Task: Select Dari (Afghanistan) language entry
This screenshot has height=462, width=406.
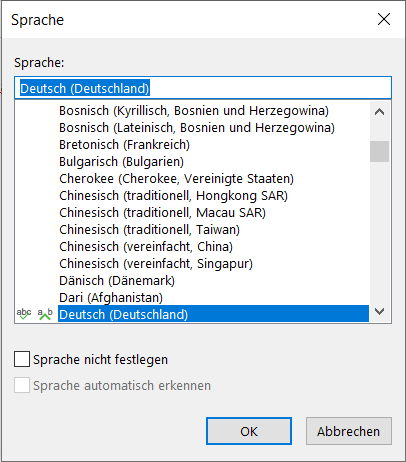Action: [x=111, y=297]
